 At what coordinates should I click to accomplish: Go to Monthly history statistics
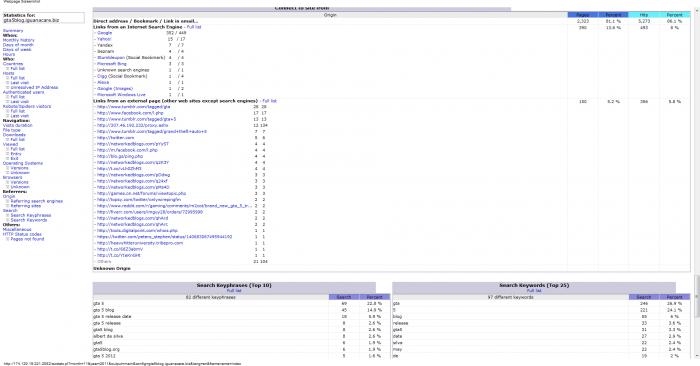[x=18, y=40]
